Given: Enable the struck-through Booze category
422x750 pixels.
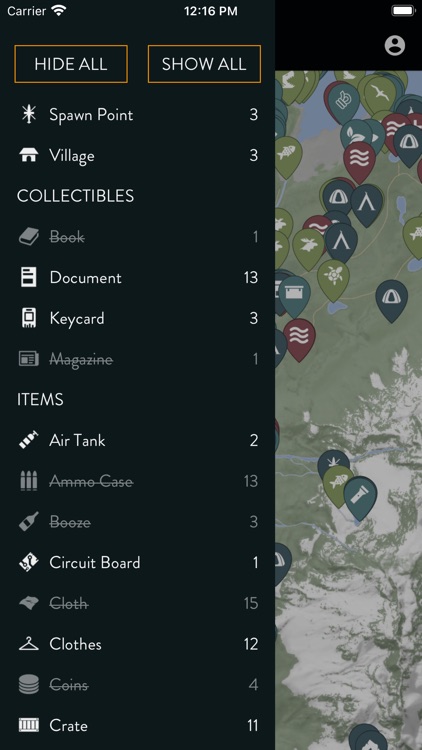Looking at the screenshot, I should pos(137,522).
